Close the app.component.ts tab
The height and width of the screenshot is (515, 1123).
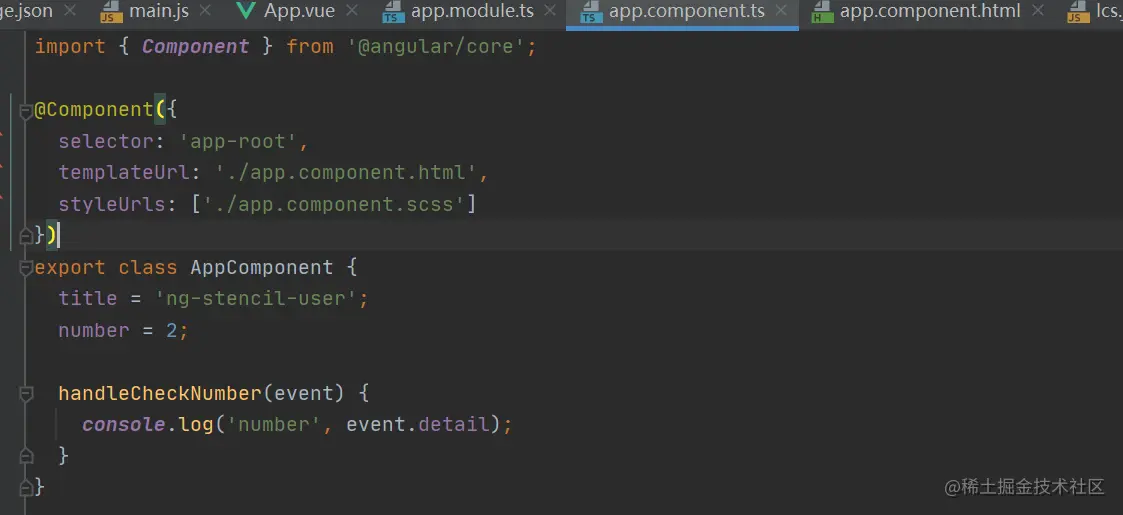pos(782,11)
